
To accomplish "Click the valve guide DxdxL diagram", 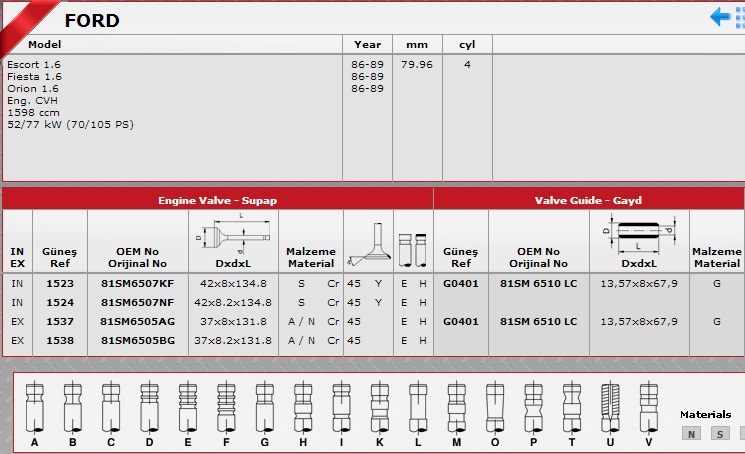I will 639,234.
